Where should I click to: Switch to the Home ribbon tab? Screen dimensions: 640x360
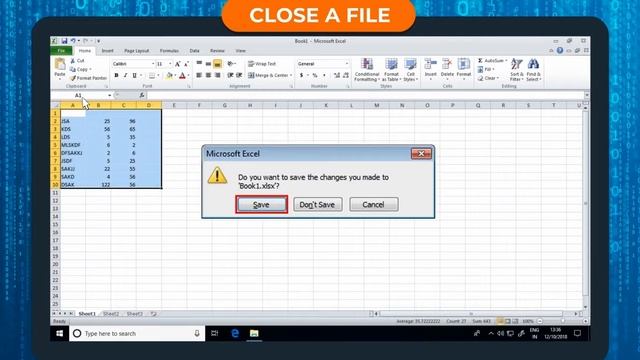coord(85,51)
